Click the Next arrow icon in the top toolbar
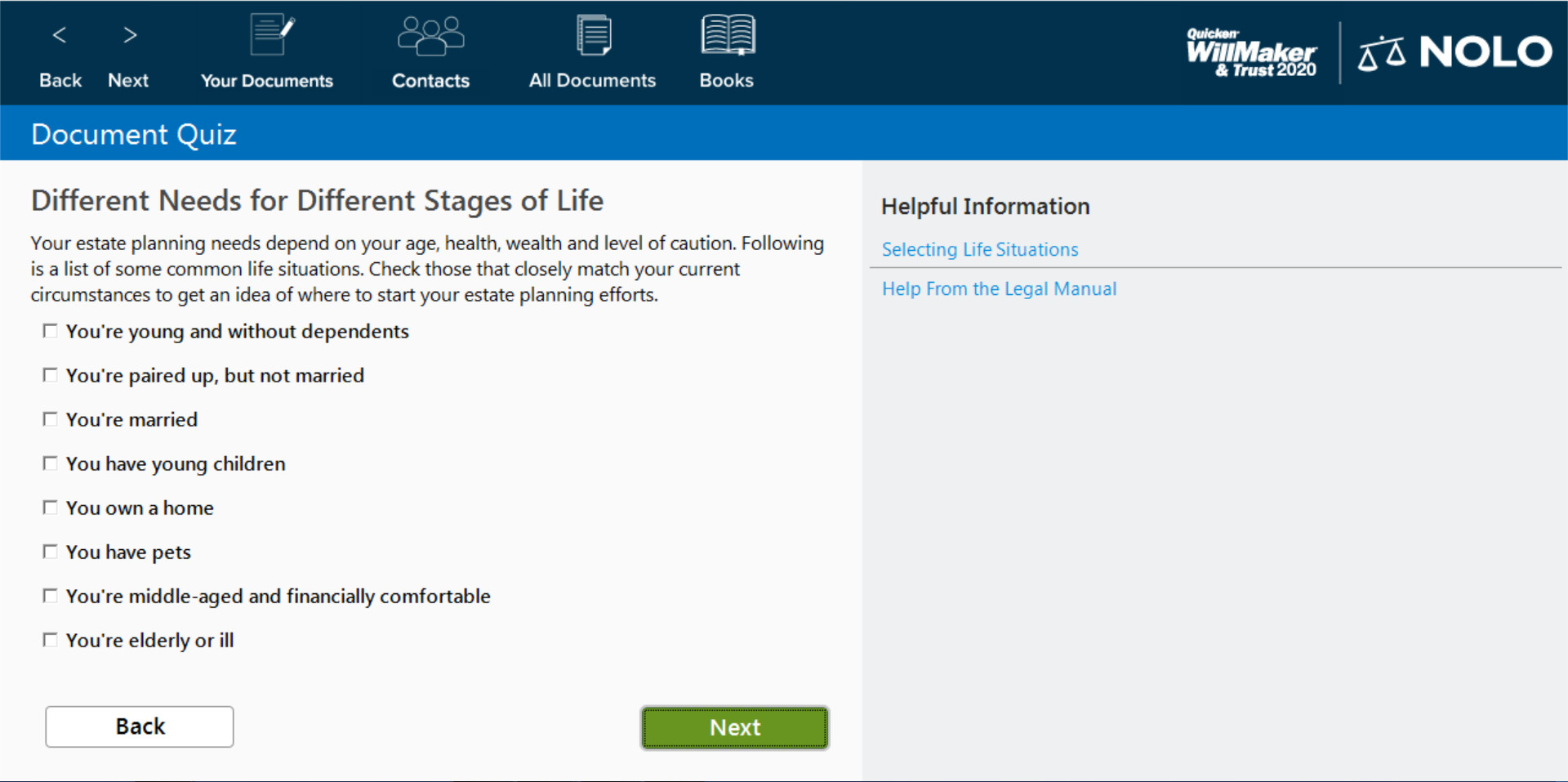Viewport: 1568px width, 782px height. (128, 35)
